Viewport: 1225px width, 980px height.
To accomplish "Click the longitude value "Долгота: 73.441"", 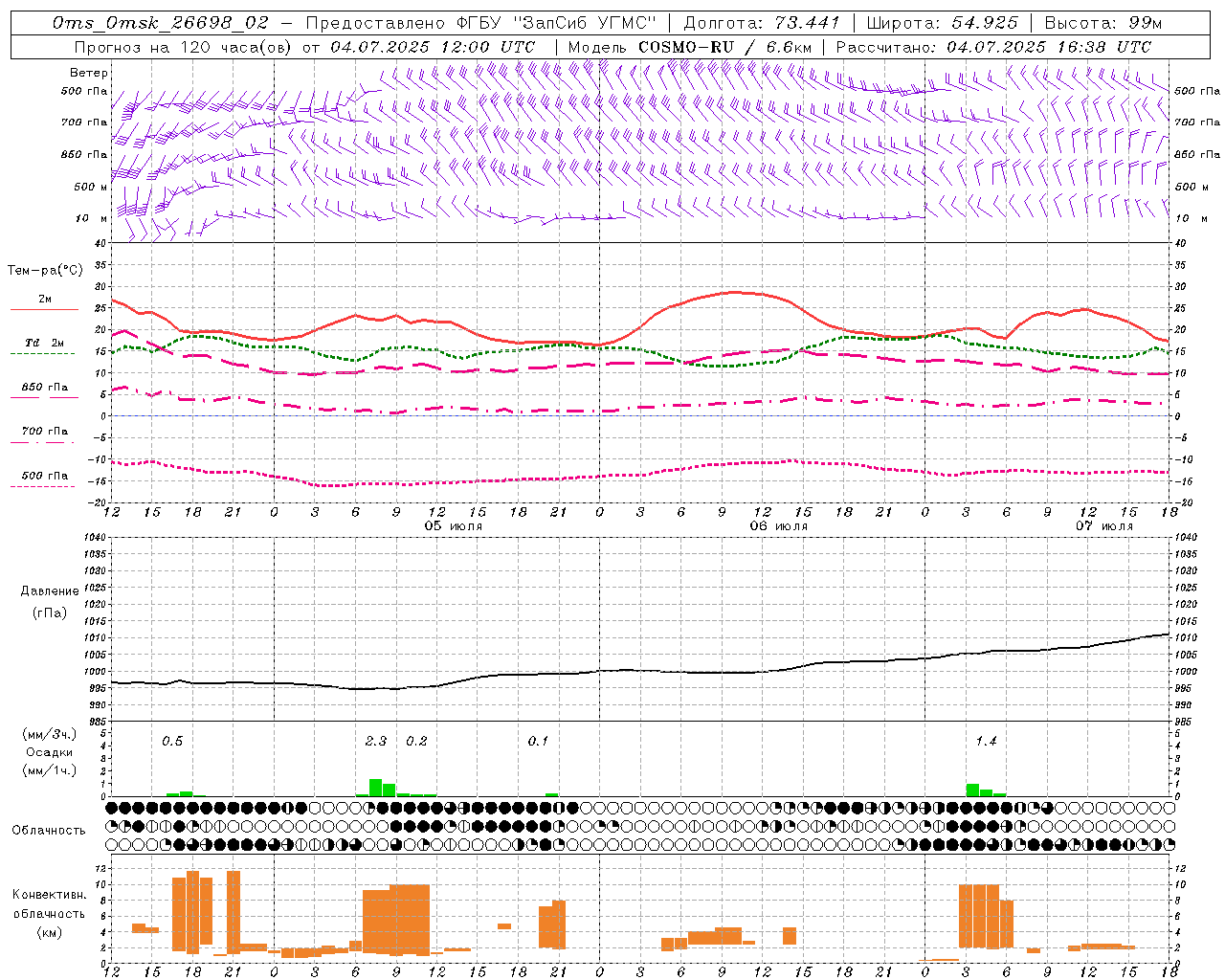I will coord(762,23).
